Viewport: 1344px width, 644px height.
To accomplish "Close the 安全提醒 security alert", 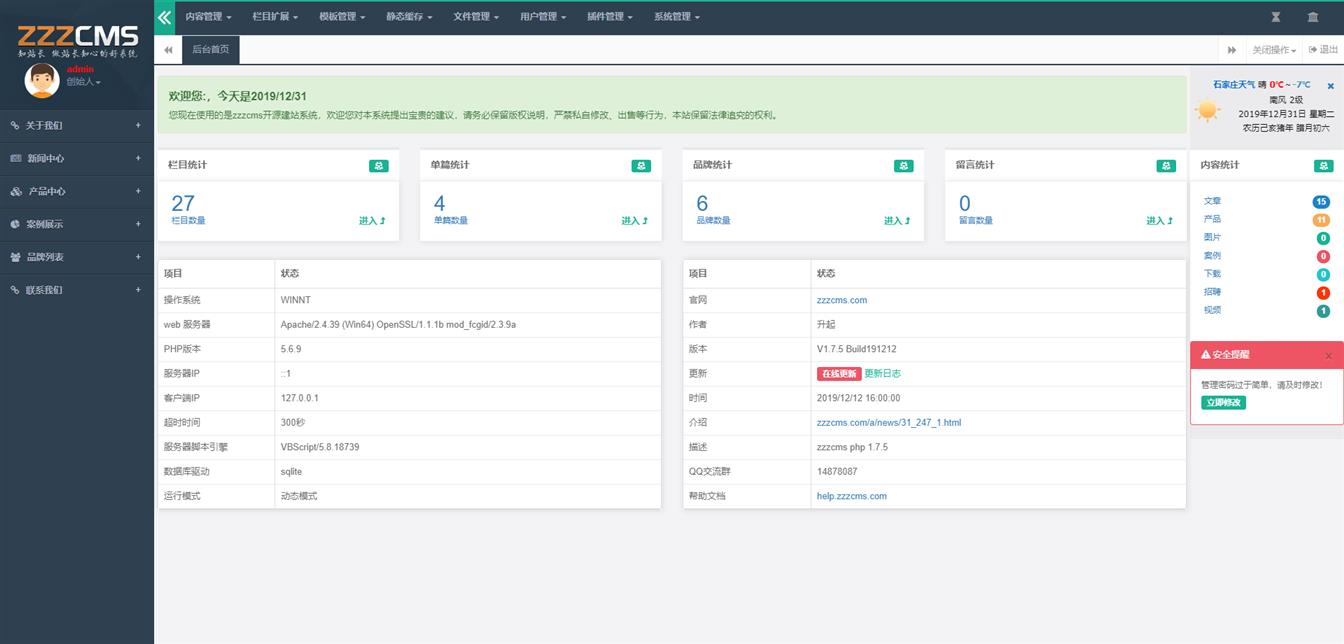I will click(x=1328, y=355).
